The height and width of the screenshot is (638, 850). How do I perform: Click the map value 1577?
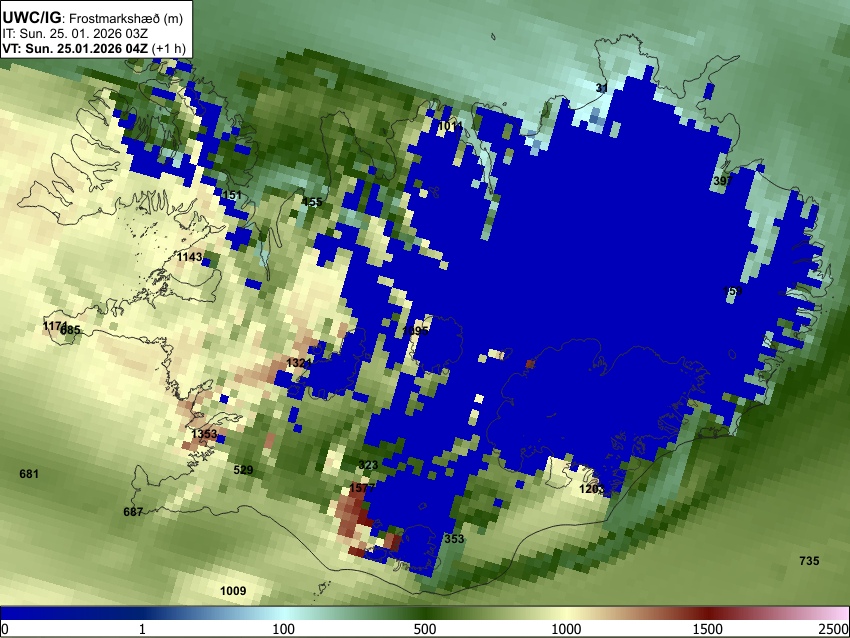(362, 487)
